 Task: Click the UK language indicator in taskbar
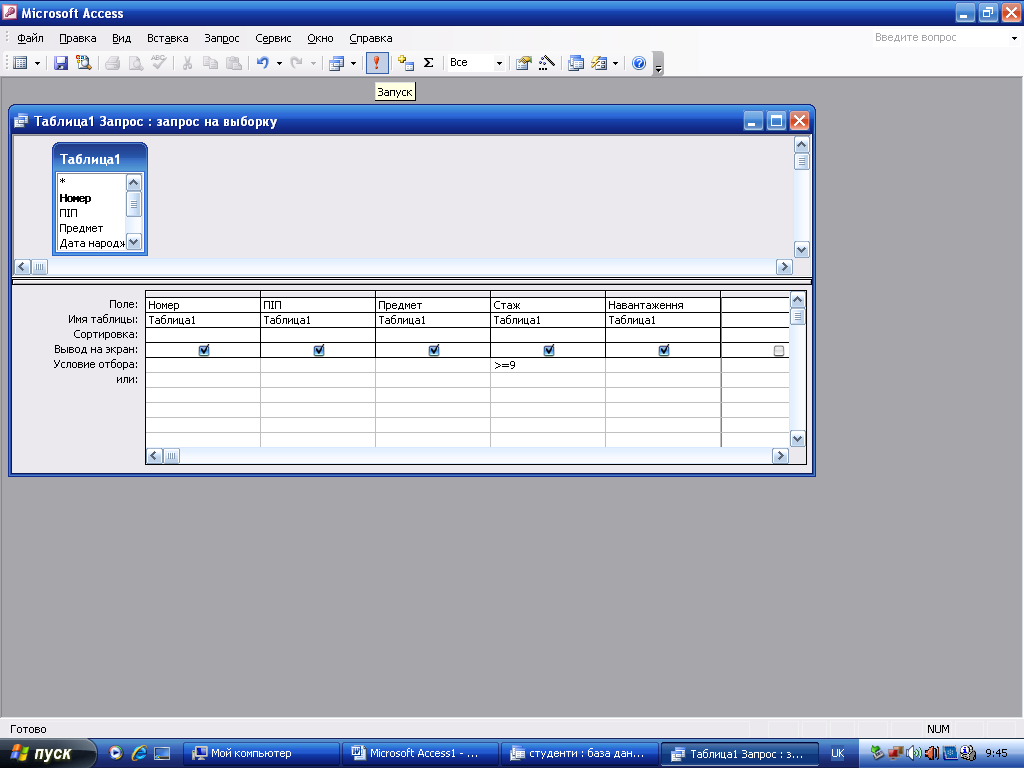837,754
